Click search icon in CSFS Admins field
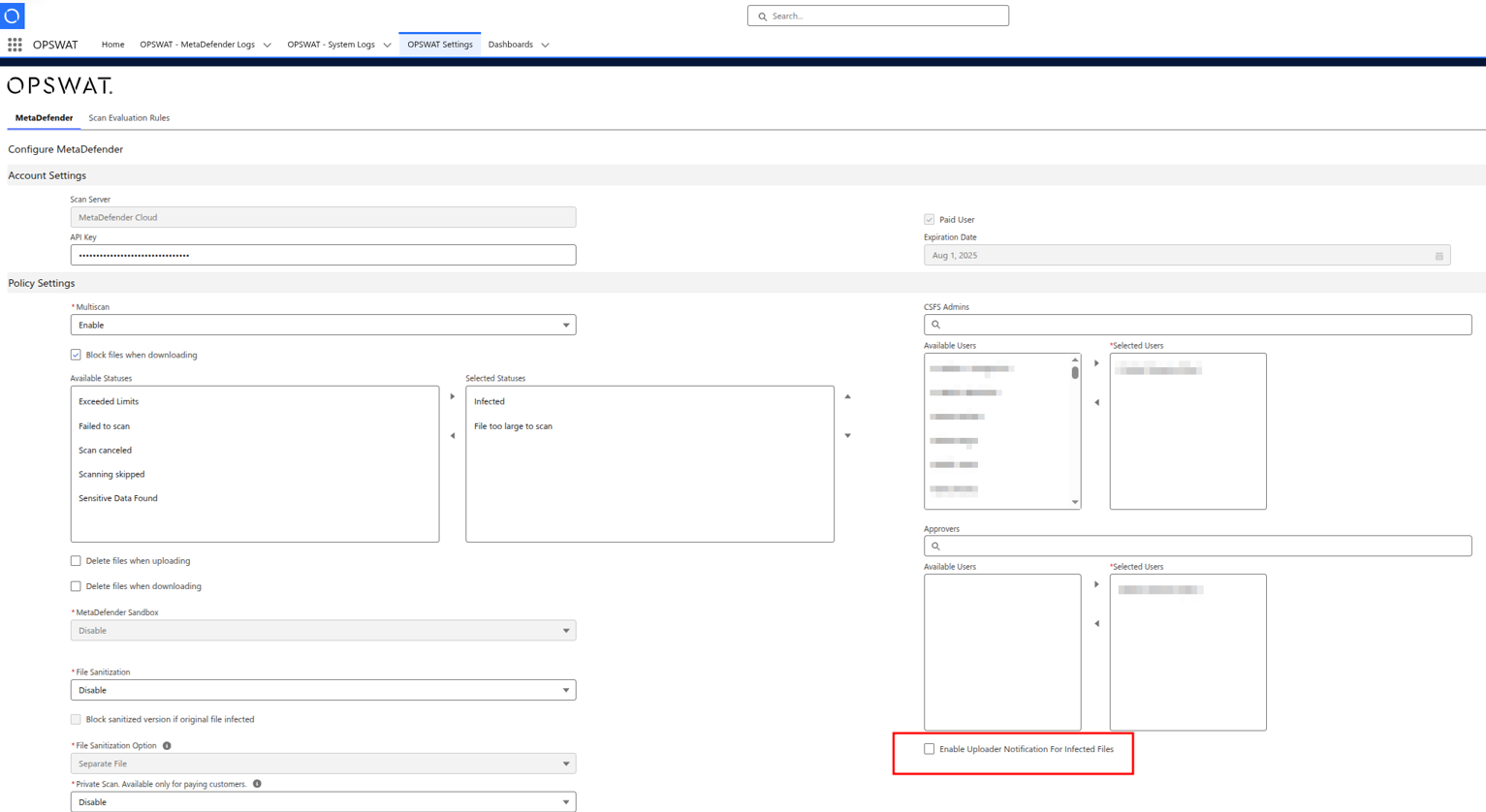The height and width of the screenshot is (812, 1486). [x=936, y=325]
